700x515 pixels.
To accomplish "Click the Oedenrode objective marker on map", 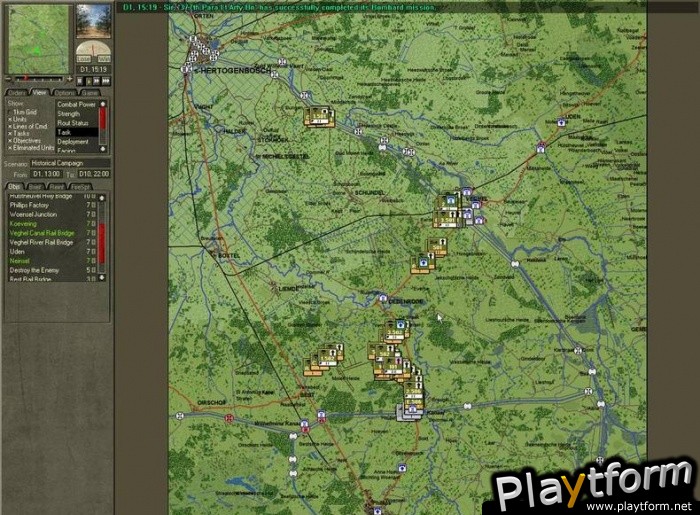I will 383,299.
